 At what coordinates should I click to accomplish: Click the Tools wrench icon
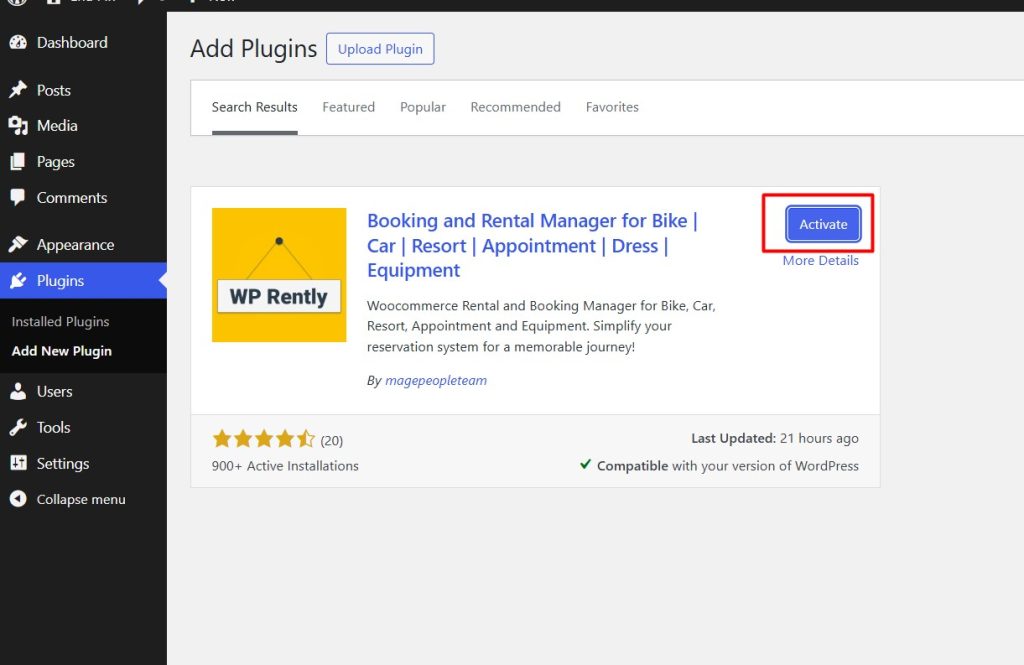18,428
